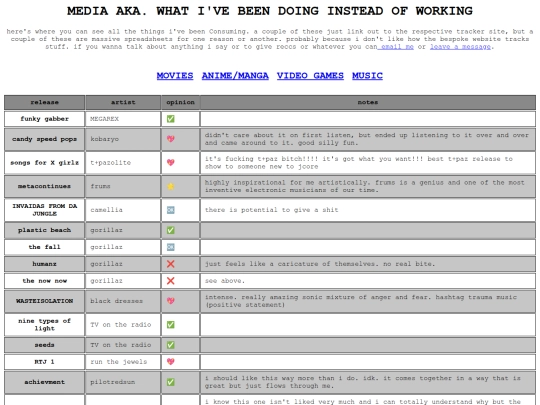Click the note 'see above.'
Image resolution: width=540 pixels, height=405 pixels.
(x=225, y=281)
